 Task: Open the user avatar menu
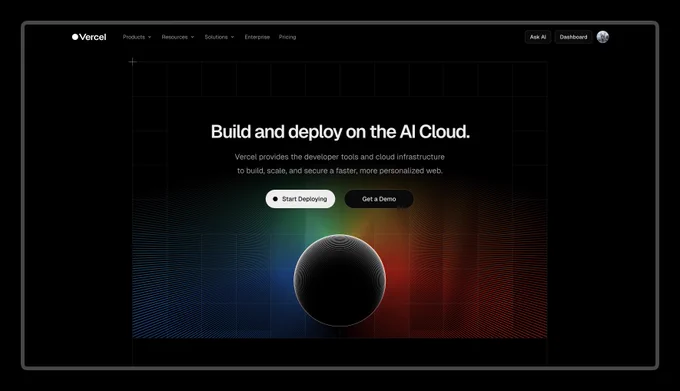click(603, 37)
